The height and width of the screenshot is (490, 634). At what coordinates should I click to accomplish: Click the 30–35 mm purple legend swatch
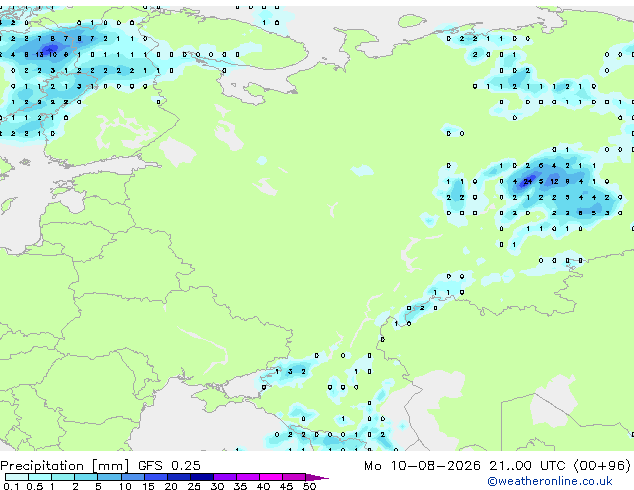coord(224,477)
